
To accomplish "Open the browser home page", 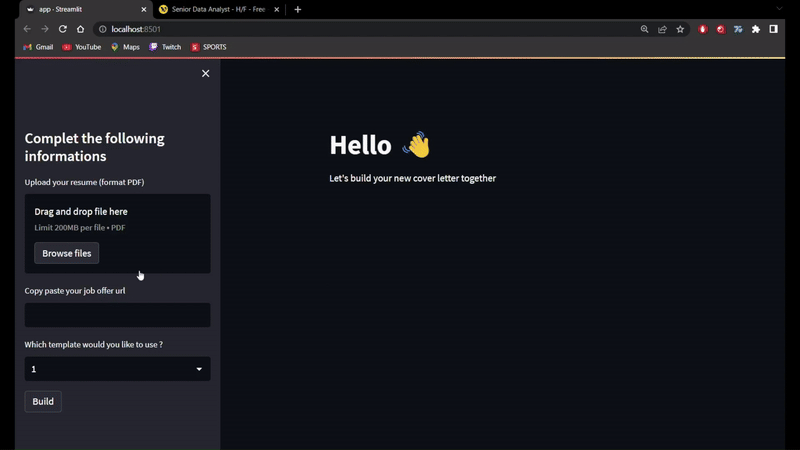I will pyautogui.click(x=81, y=29).
